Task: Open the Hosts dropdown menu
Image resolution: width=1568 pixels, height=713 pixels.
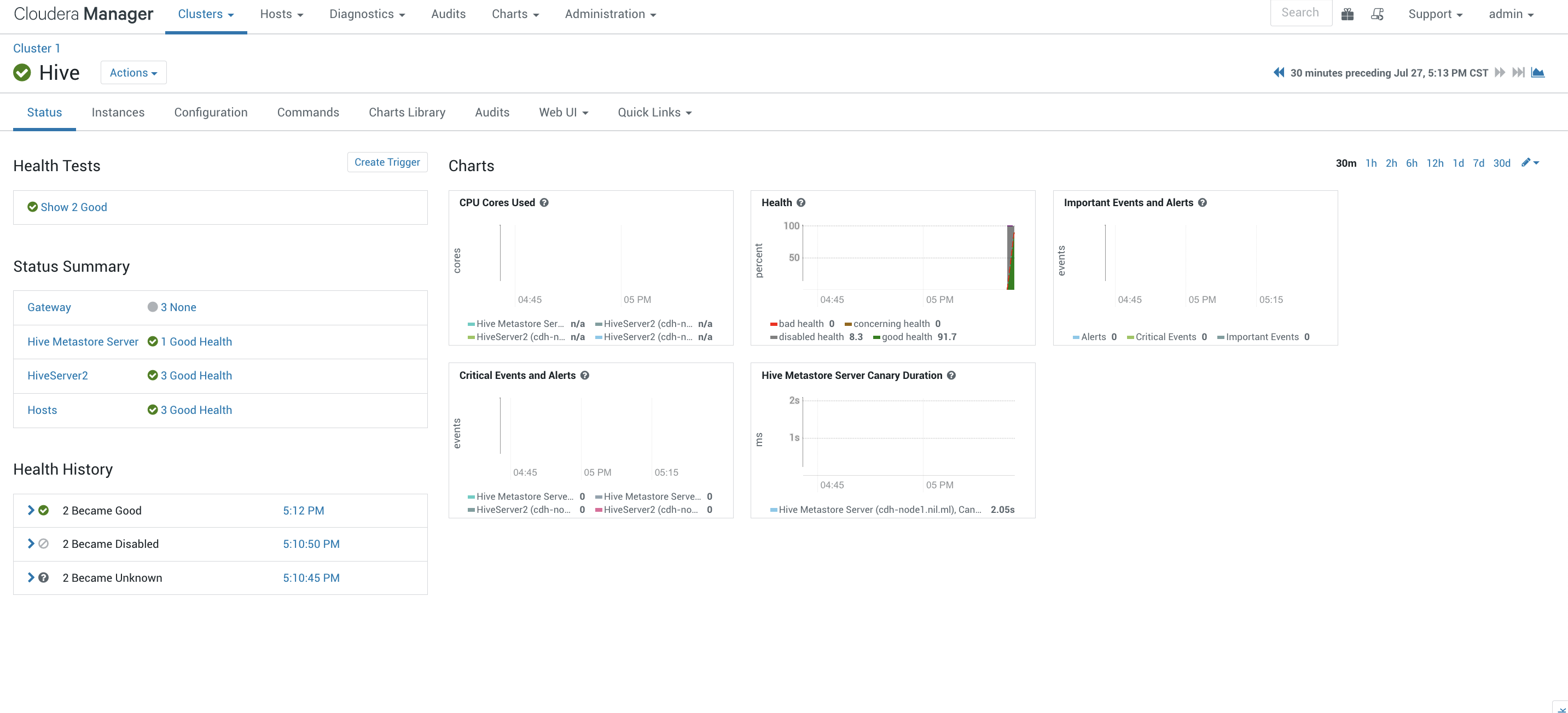Action: [281, 14]
